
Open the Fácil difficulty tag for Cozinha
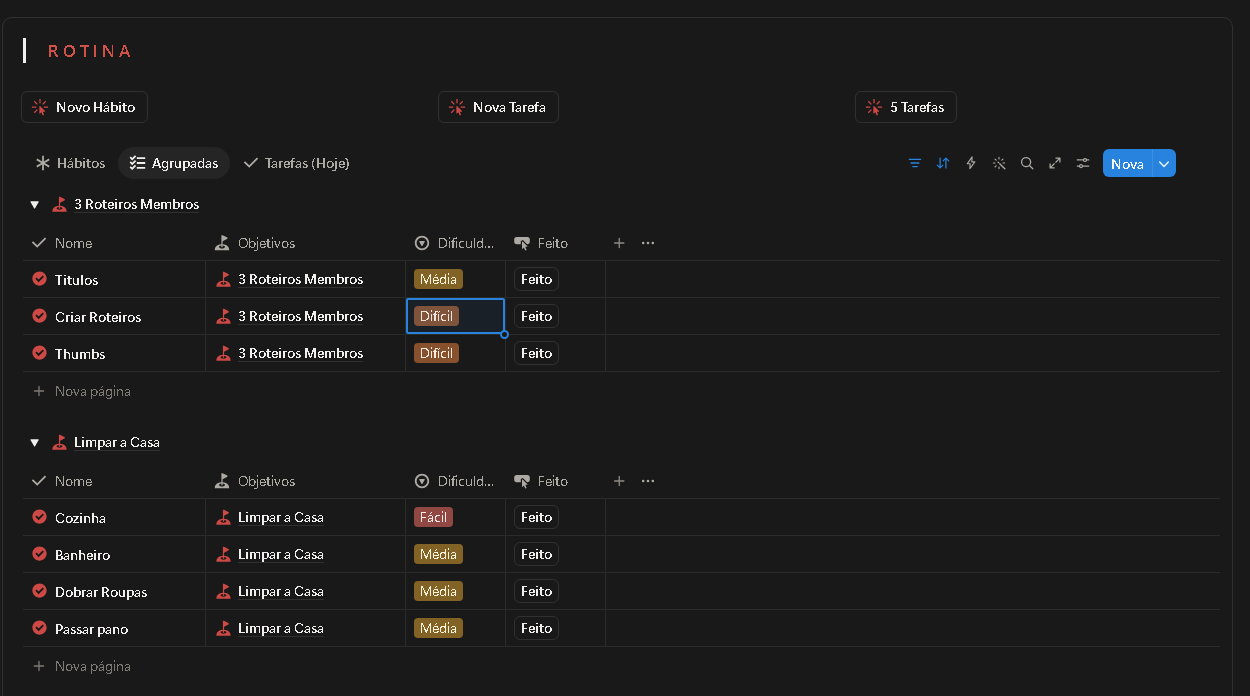pyautogui.click(x=433, y=517)
